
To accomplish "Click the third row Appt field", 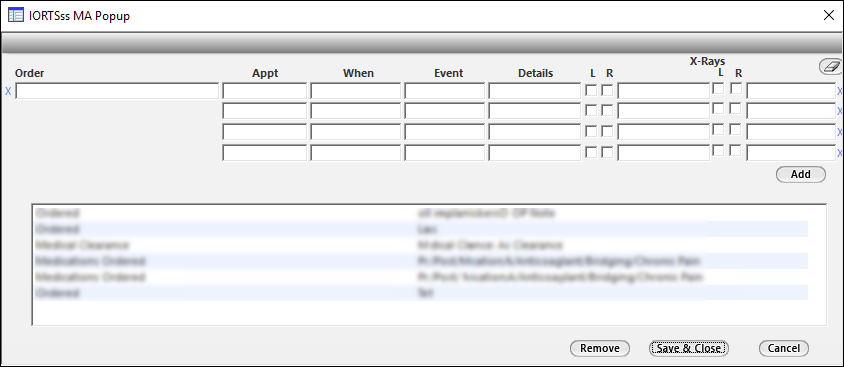I will (264, 132).
